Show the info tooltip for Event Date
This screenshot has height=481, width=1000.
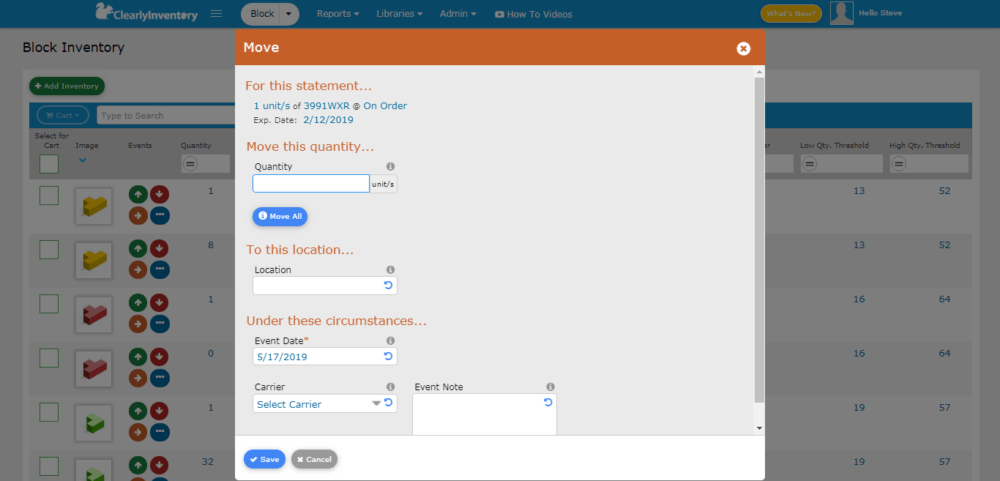[390, 341]
